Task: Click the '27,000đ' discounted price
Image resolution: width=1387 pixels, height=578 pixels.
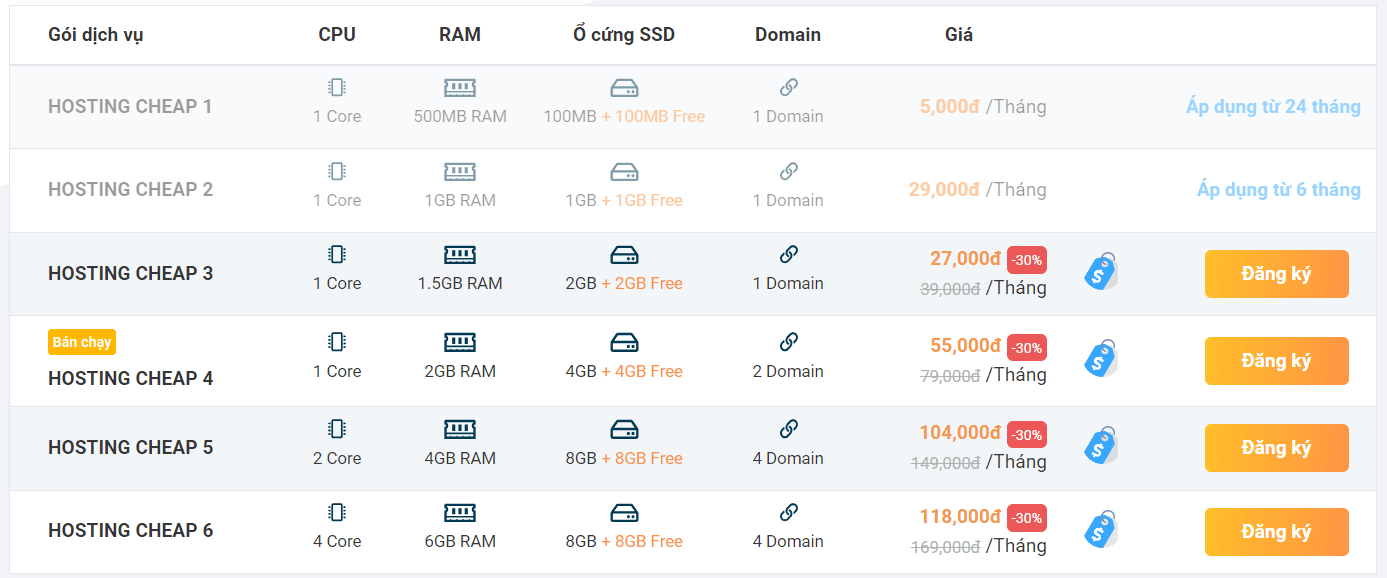Action: tap(965, 259)
